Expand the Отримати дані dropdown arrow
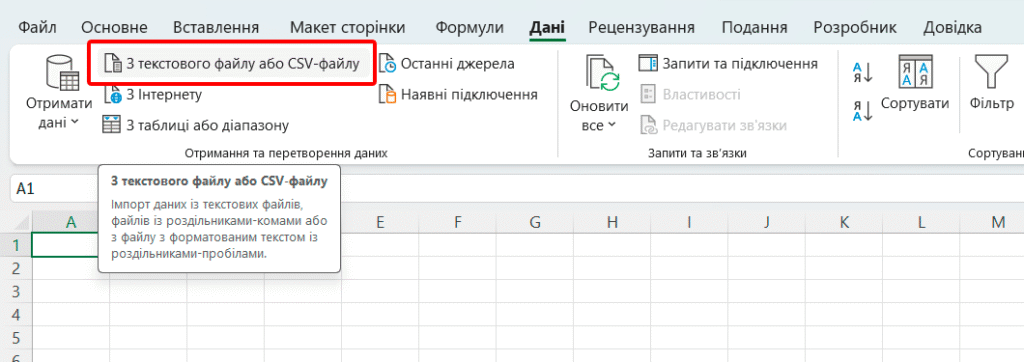1024x362 pixels. click(74, 122)
